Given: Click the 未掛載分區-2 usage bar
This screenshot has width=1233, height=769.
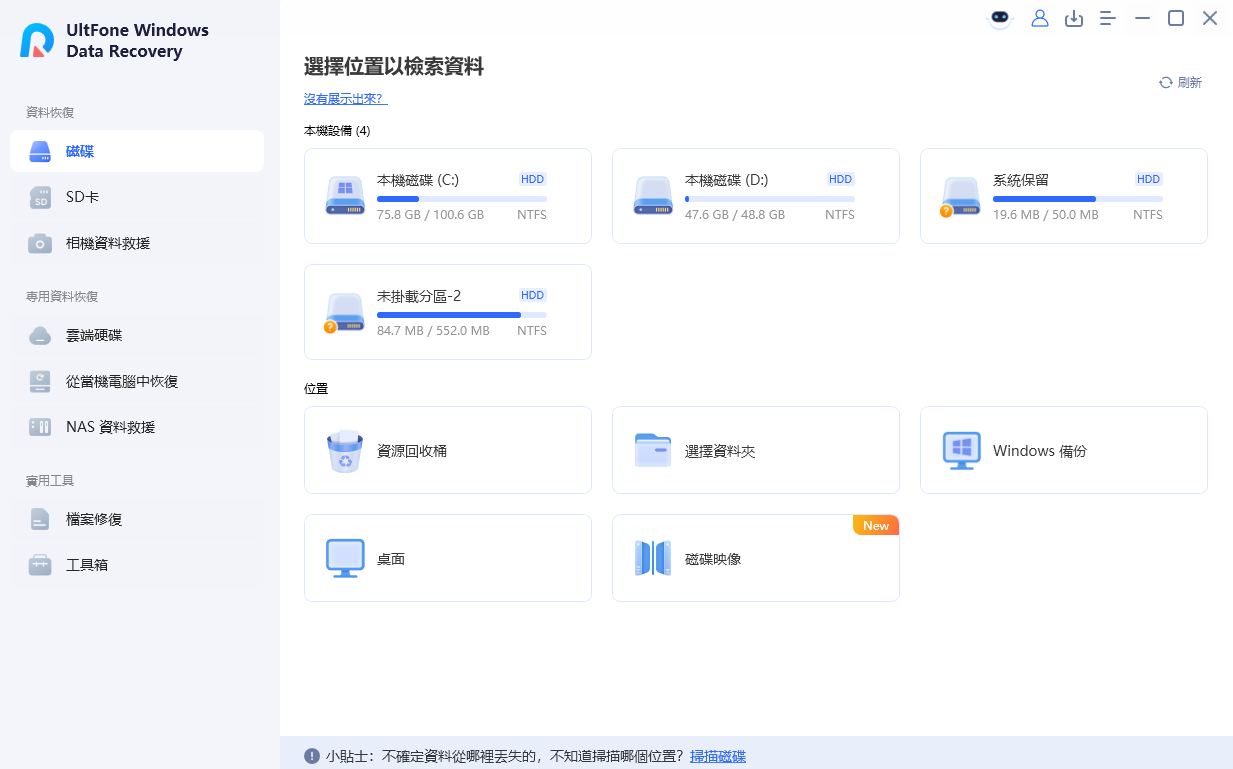Looking at the screenshot, I should click(462, 315).
